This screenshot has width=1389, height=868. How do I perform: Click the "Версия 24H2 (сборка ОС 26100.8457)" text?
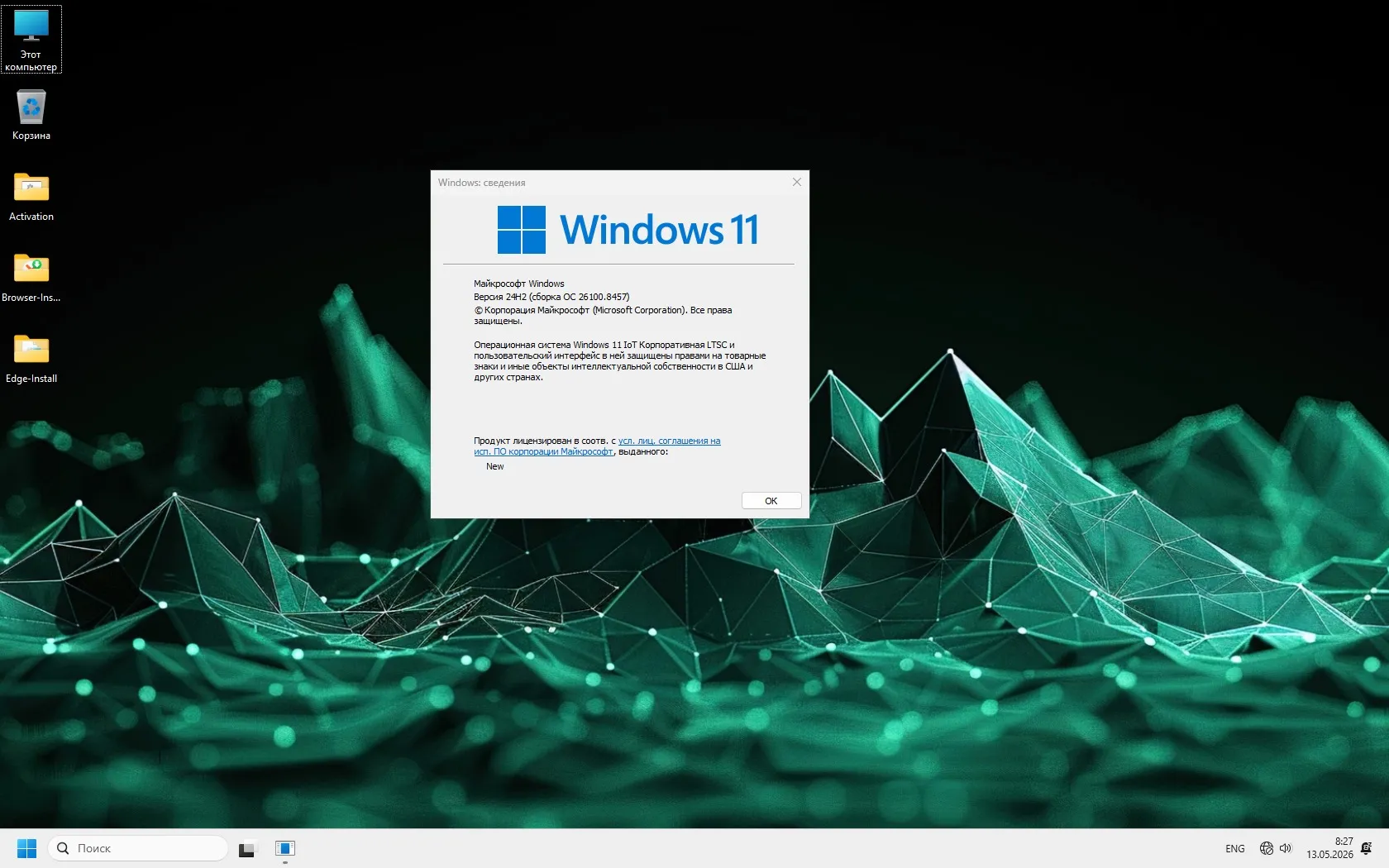[551, 297]
